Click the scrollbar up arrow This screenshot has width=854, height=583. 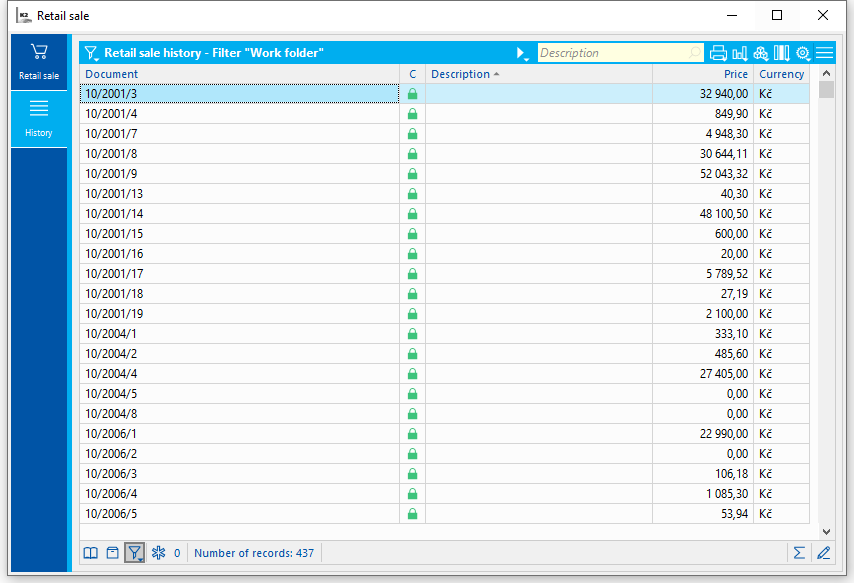click(x=826, y=73)
